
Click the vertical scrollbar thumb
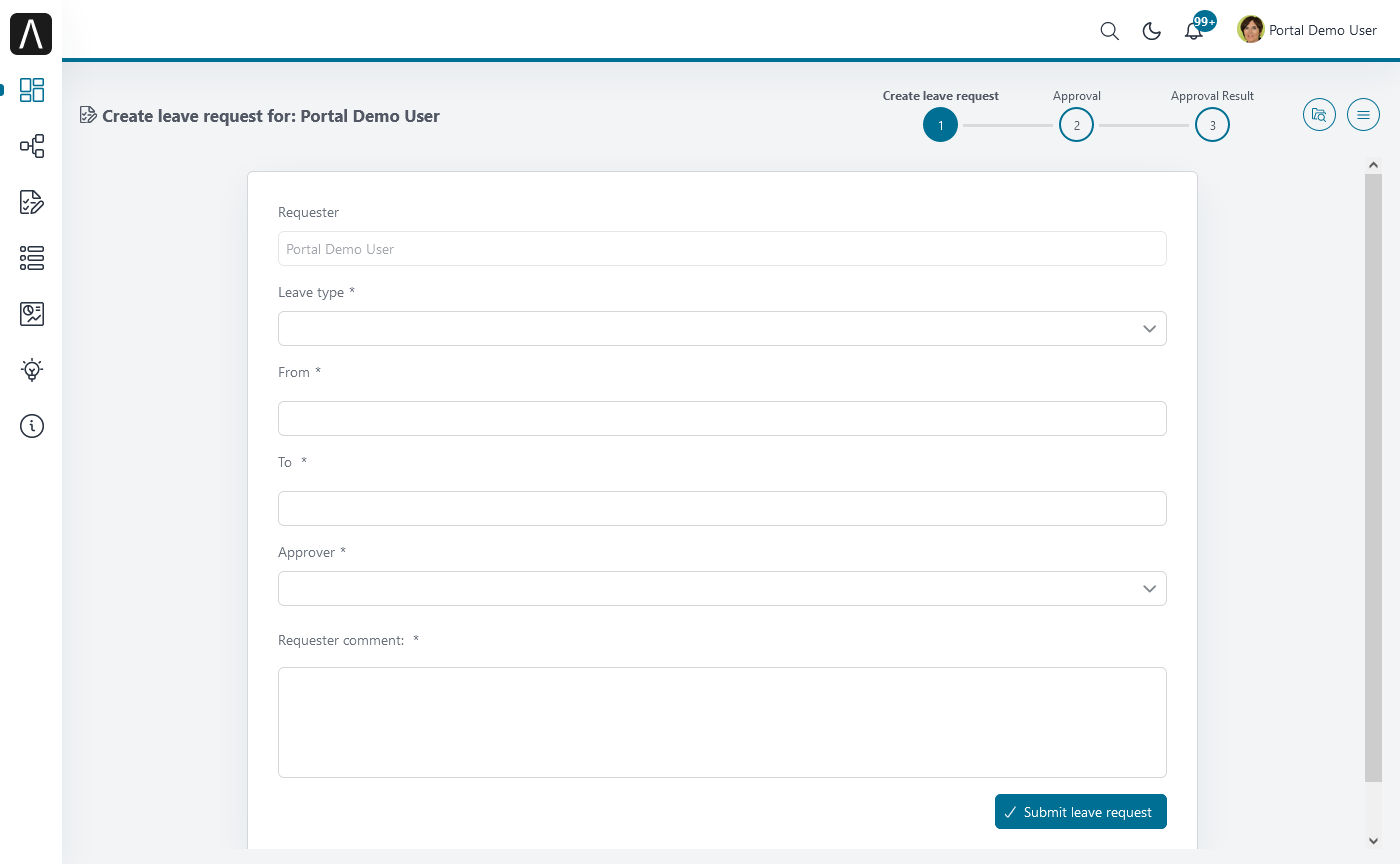[x=1373, y=477]
